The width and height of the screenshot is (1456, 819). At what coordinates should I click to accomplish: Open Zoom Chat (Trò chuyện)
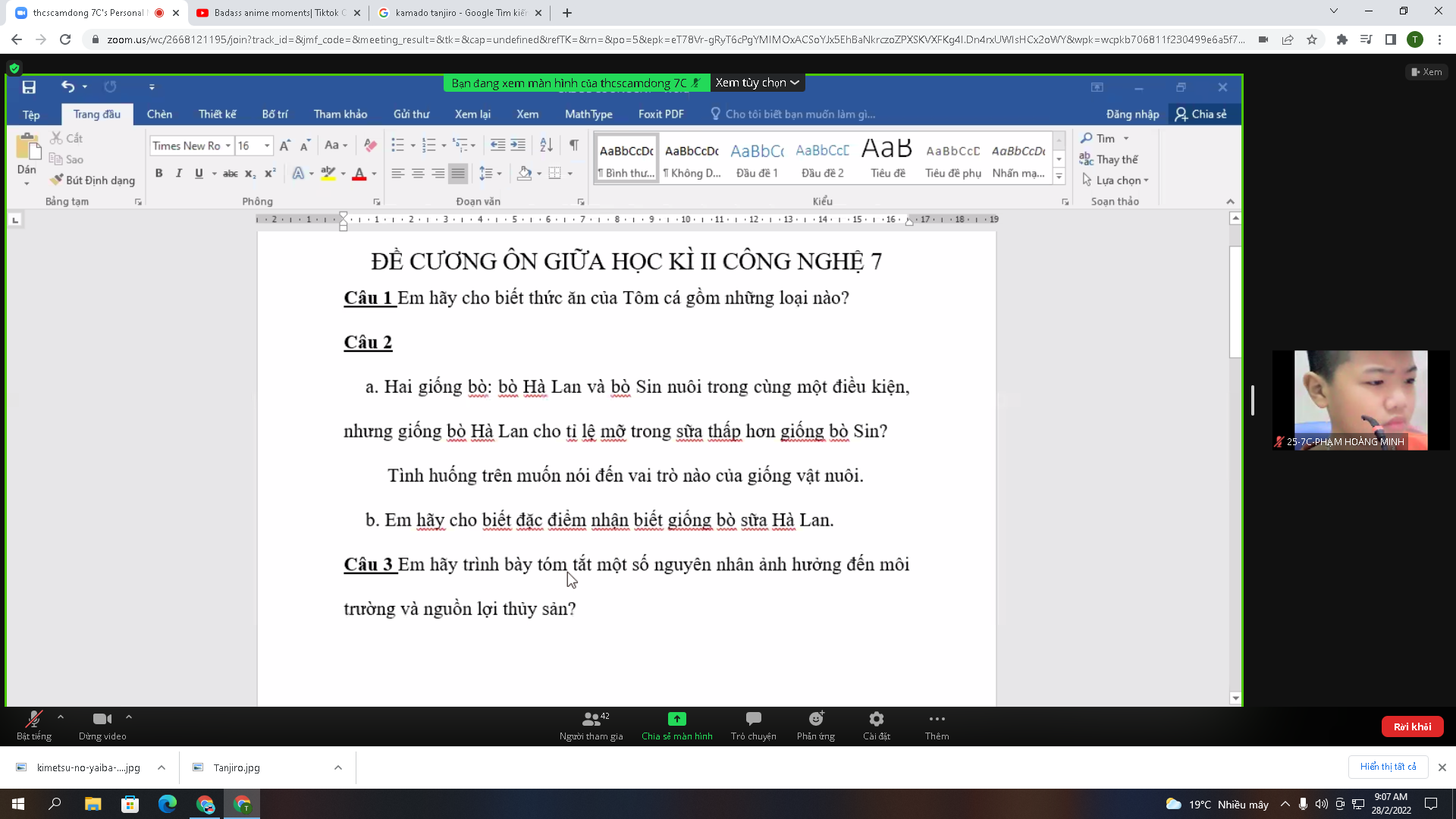[753, 726]
